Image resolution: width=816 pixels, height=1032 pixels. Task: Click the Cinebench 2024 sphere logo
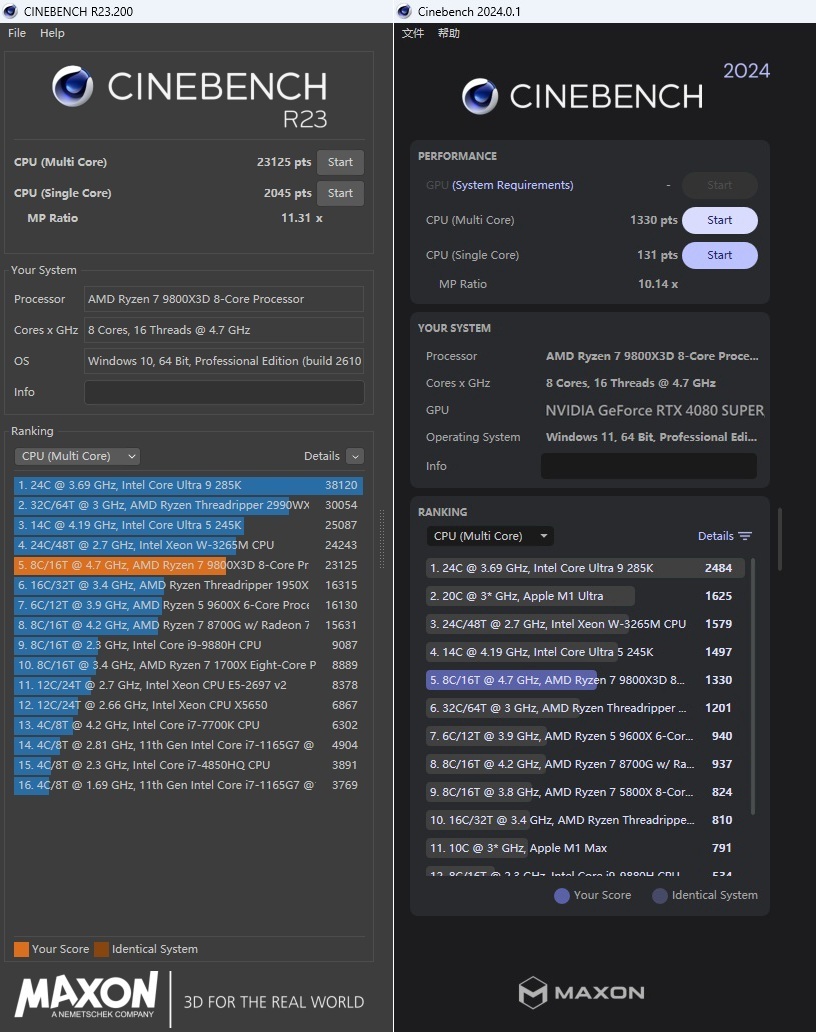[x=480, y=96]
